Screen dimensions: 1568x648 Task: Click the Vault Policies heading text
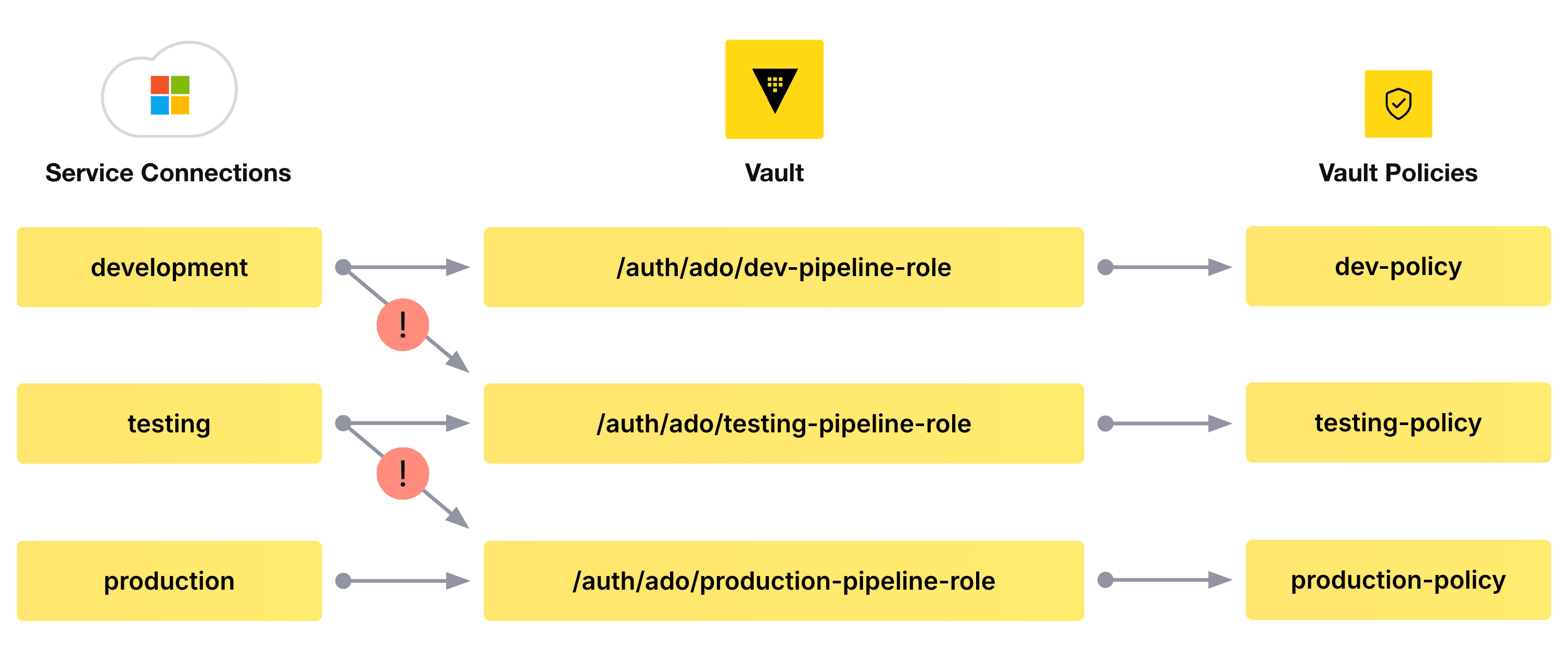coord(1398,173)
